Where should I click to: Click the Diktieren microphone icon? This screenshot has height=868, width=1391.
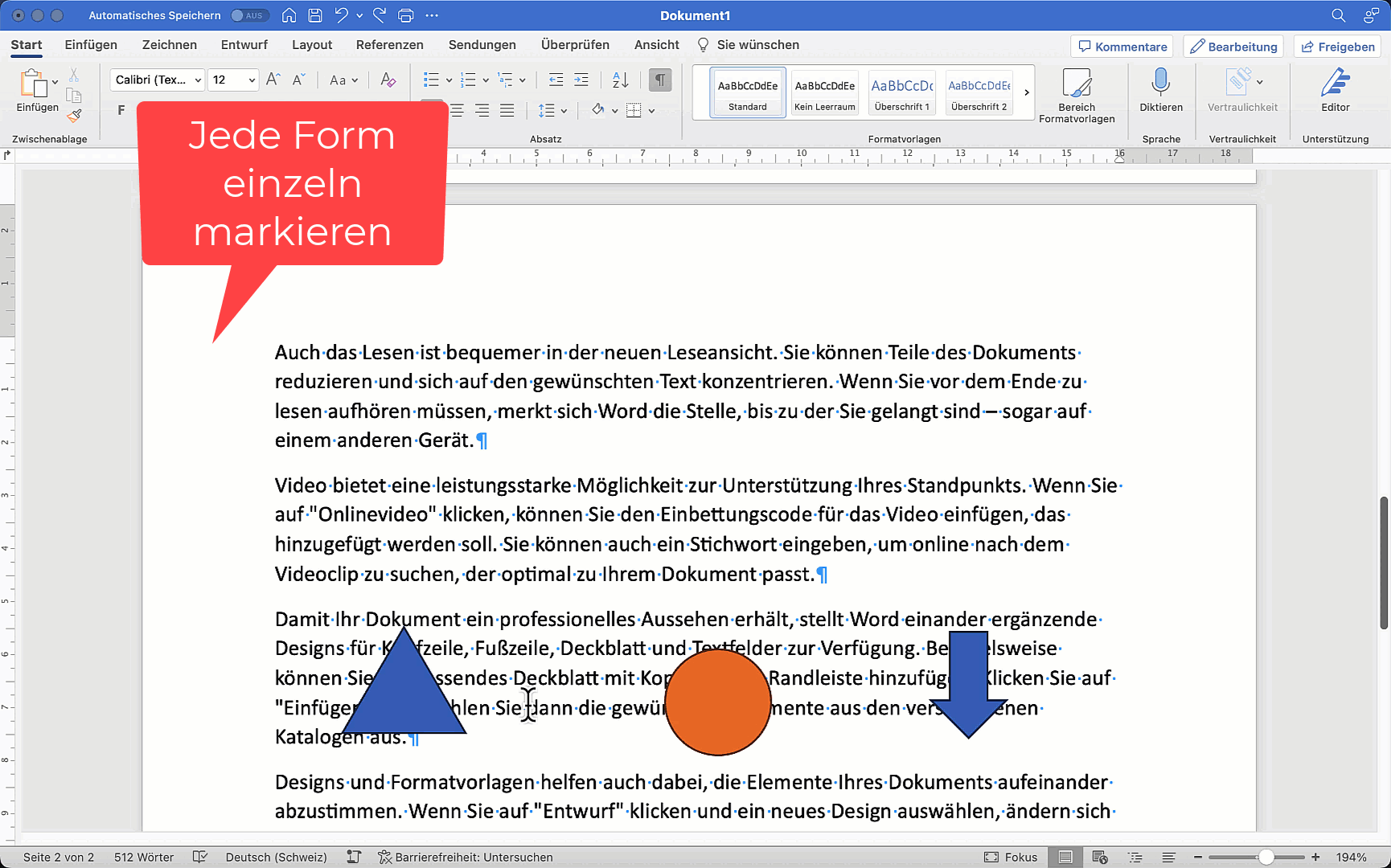click(x=1160, y=84)
